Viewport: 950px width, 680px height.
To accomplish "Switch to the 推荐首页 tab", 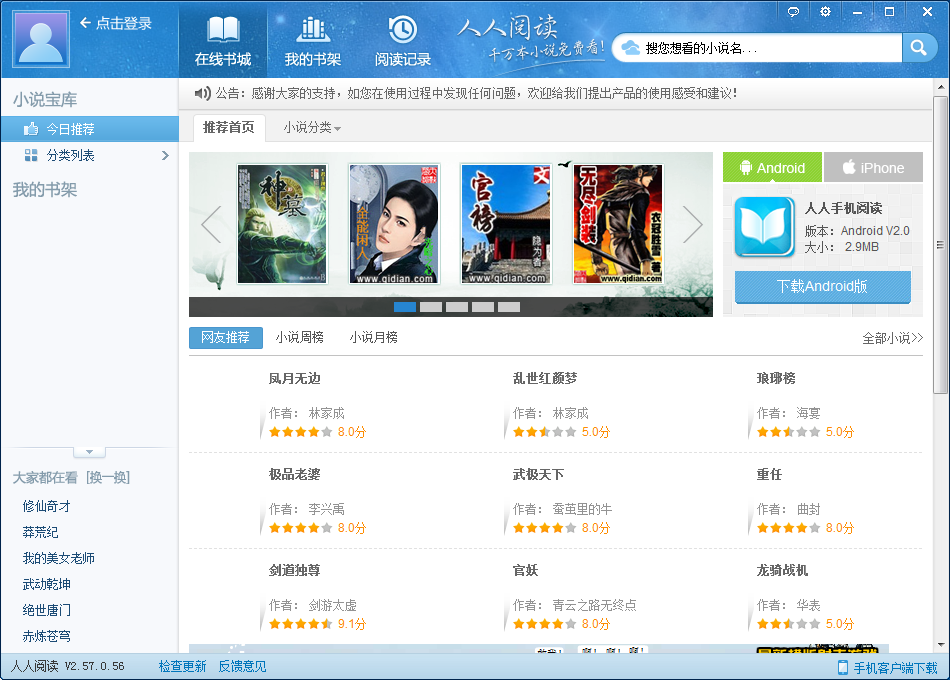I will [229, 128].
